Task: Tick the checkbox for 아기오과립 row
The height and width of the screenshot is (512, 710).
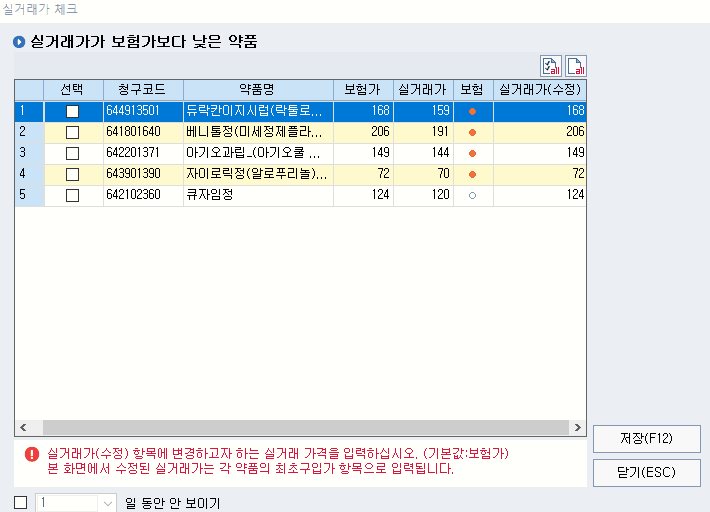Action: [x=72, y=153]
